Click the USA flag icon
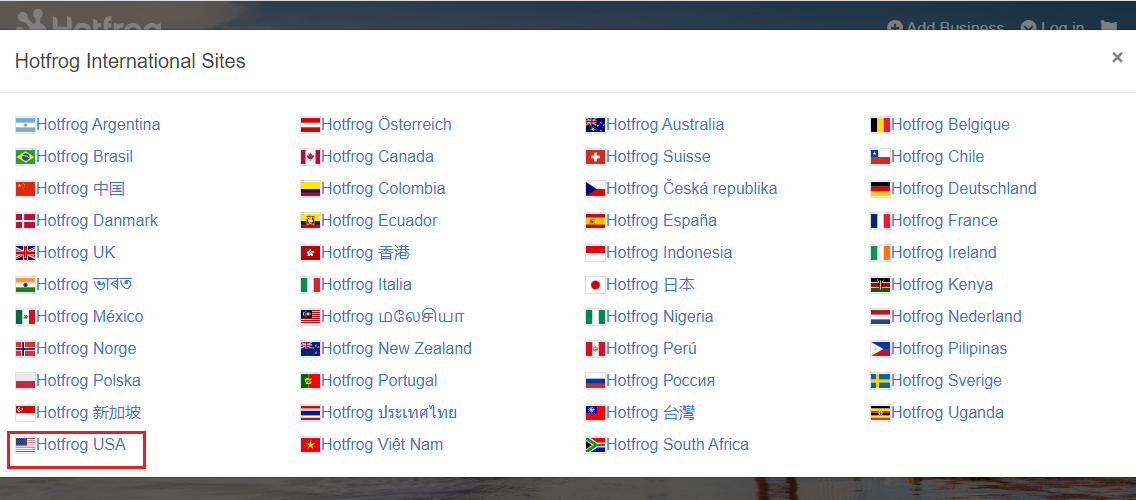 click(x=25, y=445)
